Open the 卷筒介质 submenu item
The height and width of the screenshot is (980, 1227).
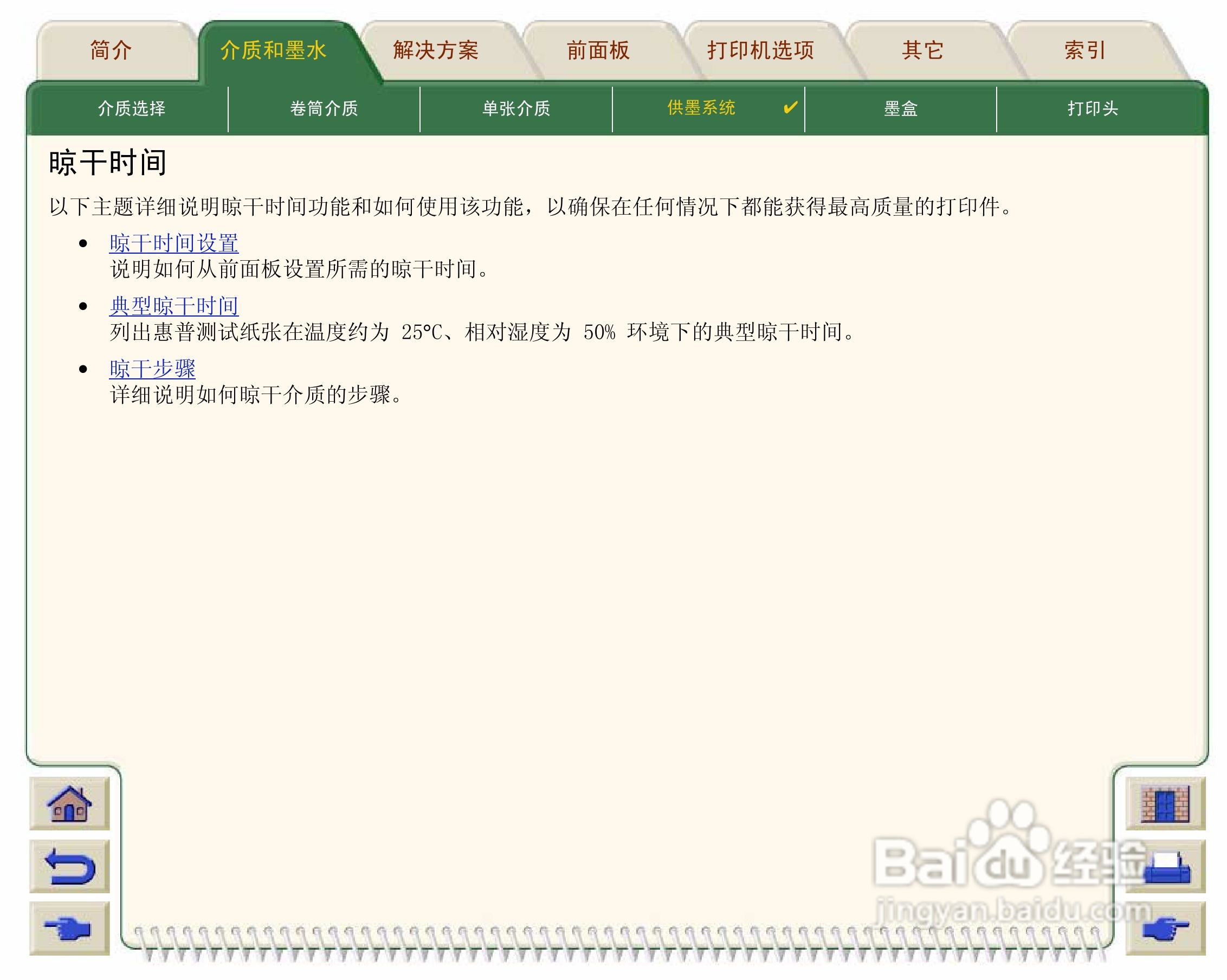coord(324,108)
